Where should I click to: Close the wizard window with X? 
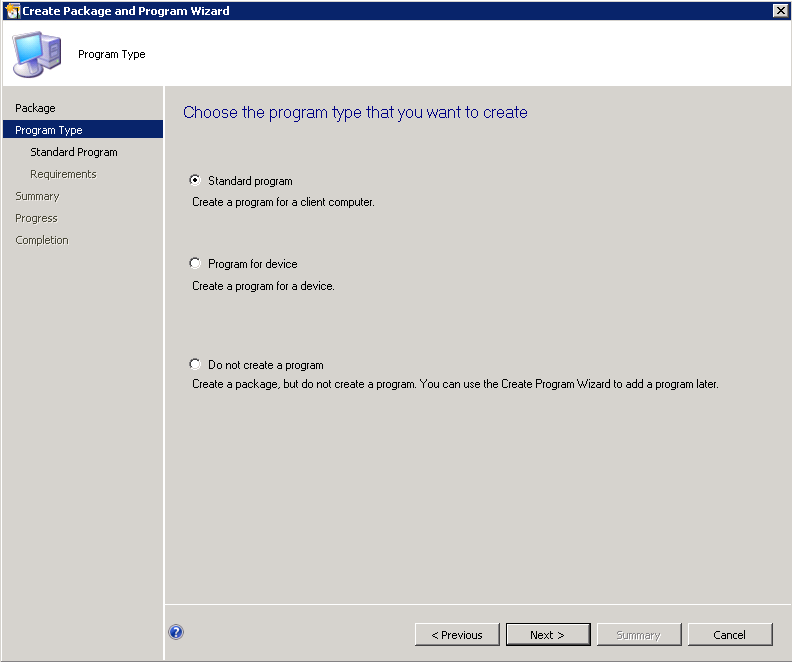tap(780, 10)
